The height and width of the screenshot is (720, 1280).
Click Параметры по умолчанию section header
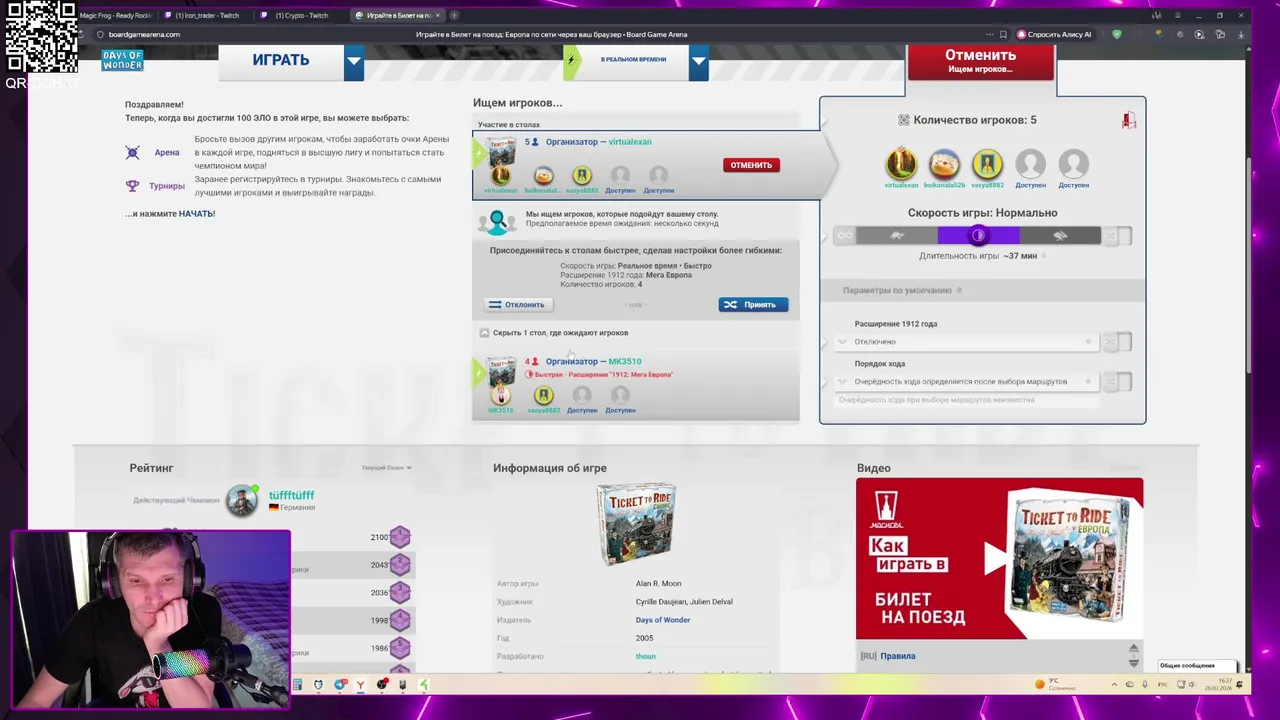click(982, 290)
